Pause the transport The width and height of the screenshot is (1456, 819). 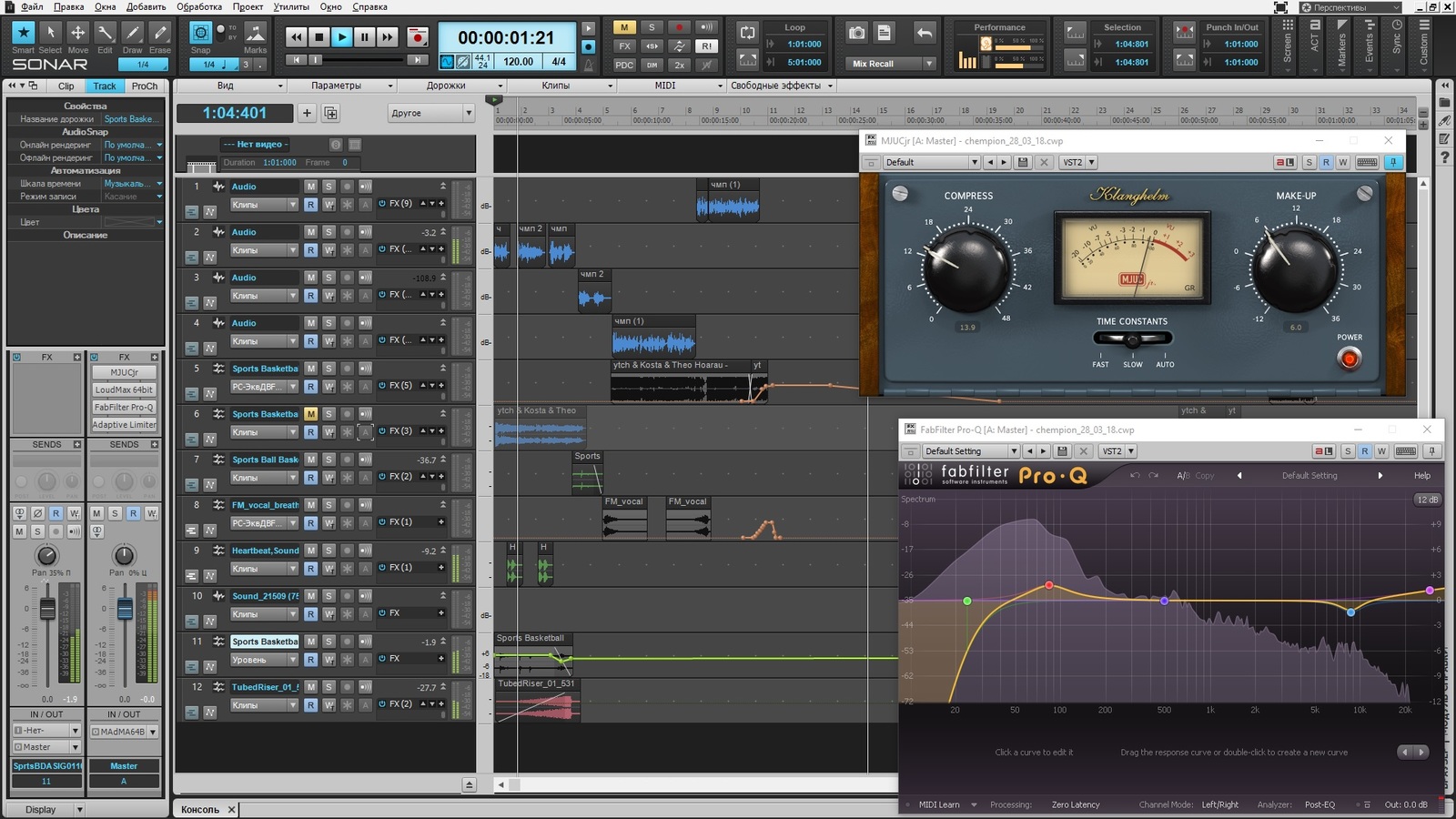[x=364, y=37]
